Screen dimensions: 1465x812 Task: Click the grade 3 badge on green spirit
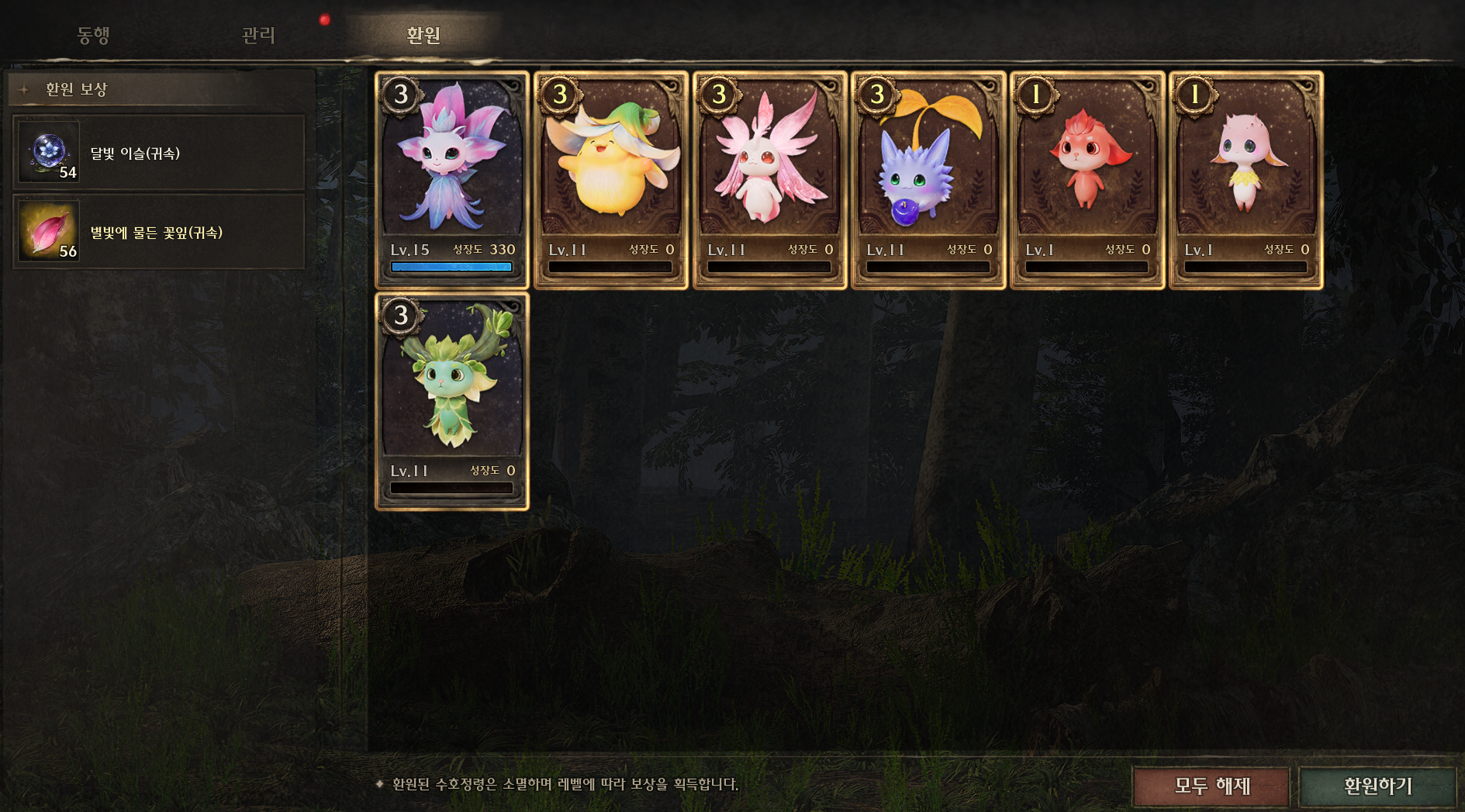[x=401, y=316]
